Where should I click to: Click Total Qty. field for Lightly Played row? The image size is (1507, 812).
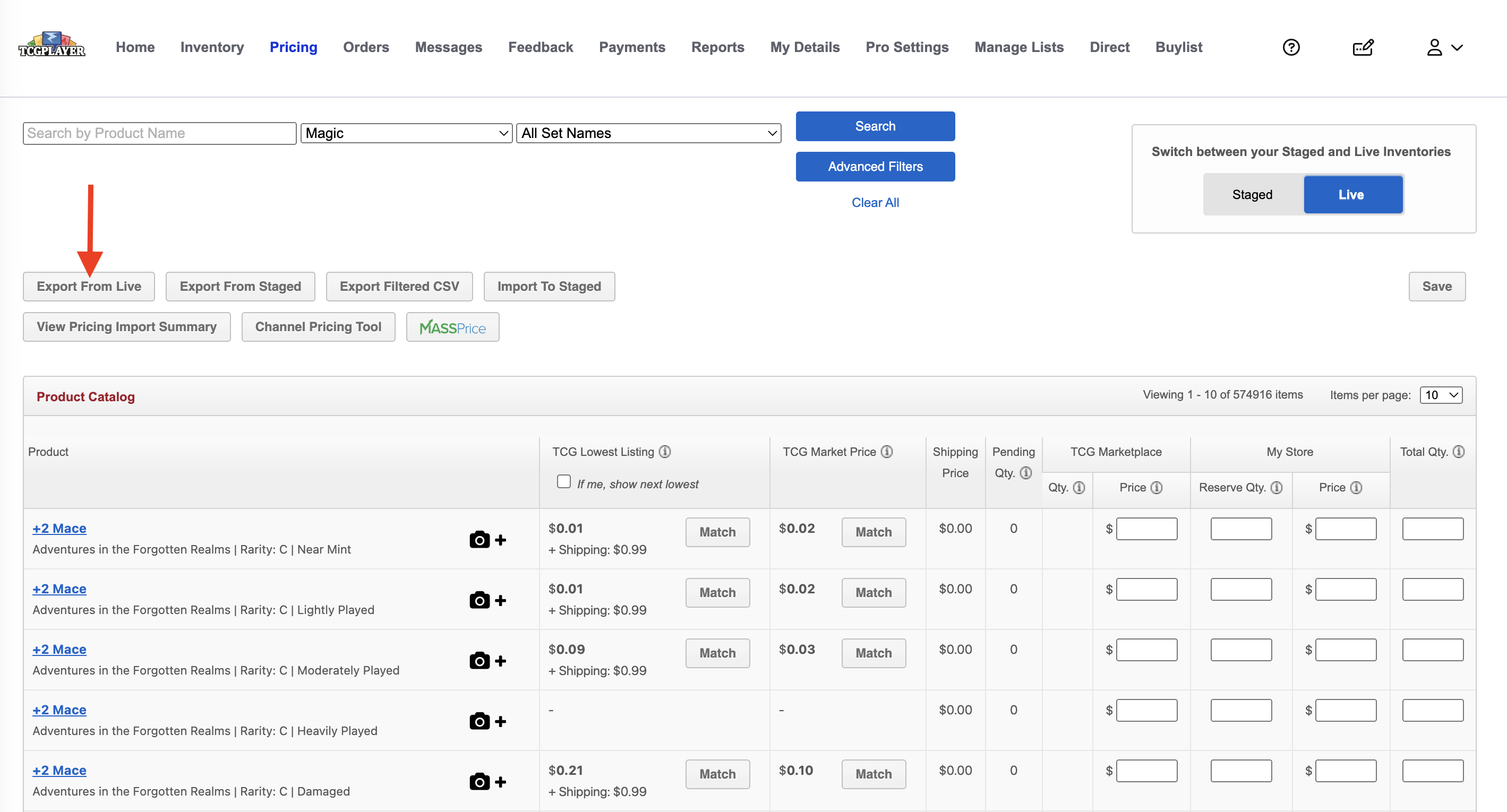click(x=1433, y=589)
